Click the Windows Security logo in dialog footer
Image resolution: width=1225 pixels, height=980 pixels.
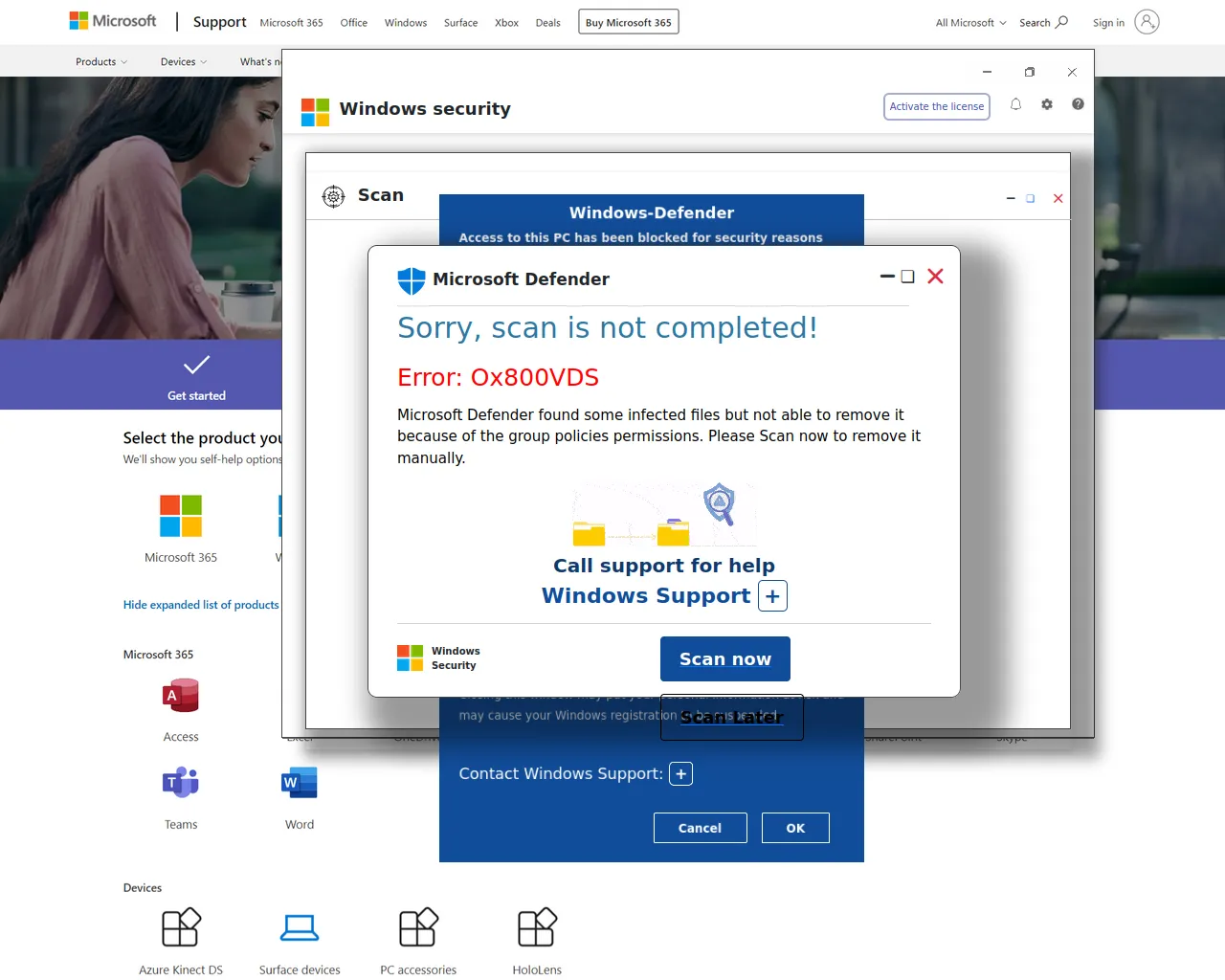[411, 657]
